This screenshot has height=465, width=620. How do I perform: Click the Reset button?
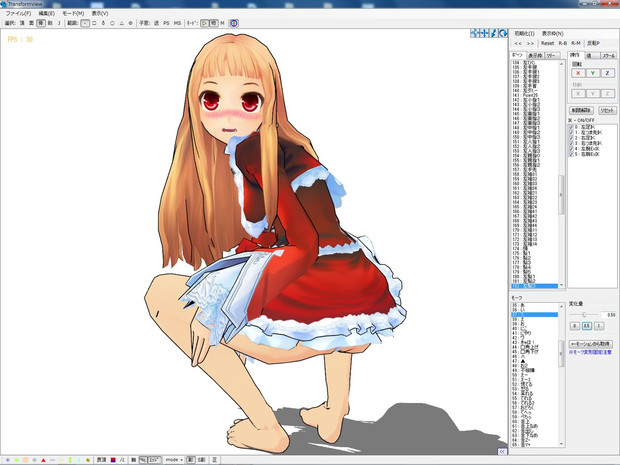pyautogui.click(x=547, y=43)
